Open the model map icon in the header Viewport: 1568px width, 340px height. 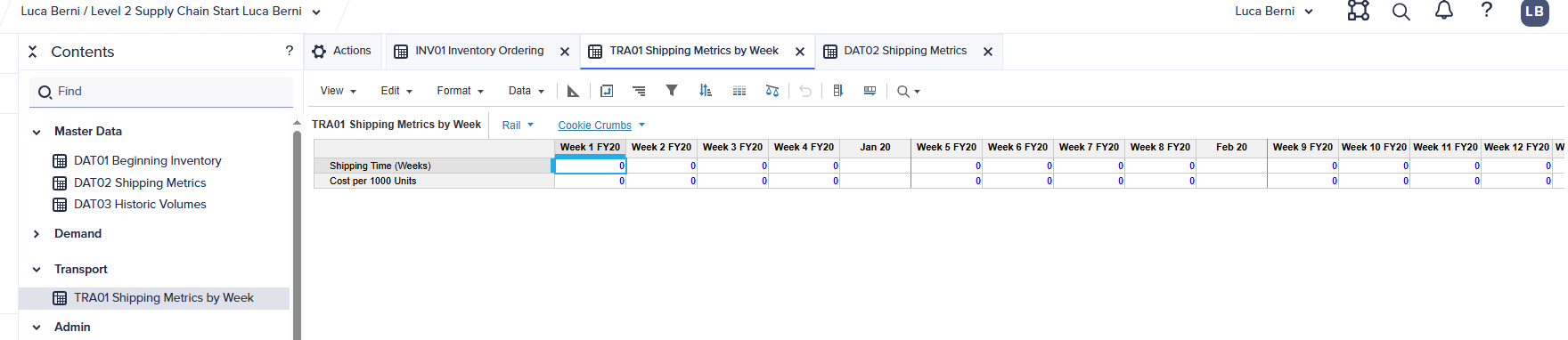point(1358,11)
